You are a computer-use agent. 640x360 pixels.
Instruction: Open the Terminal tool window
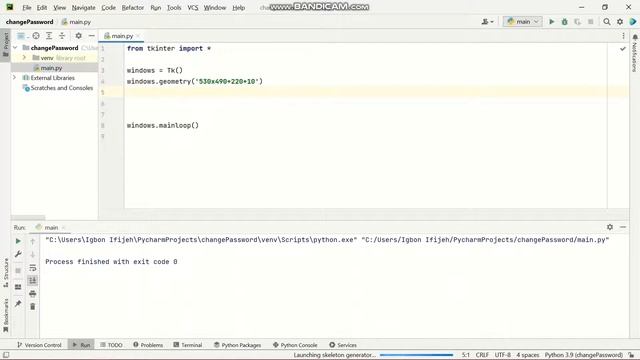[188, 345]
